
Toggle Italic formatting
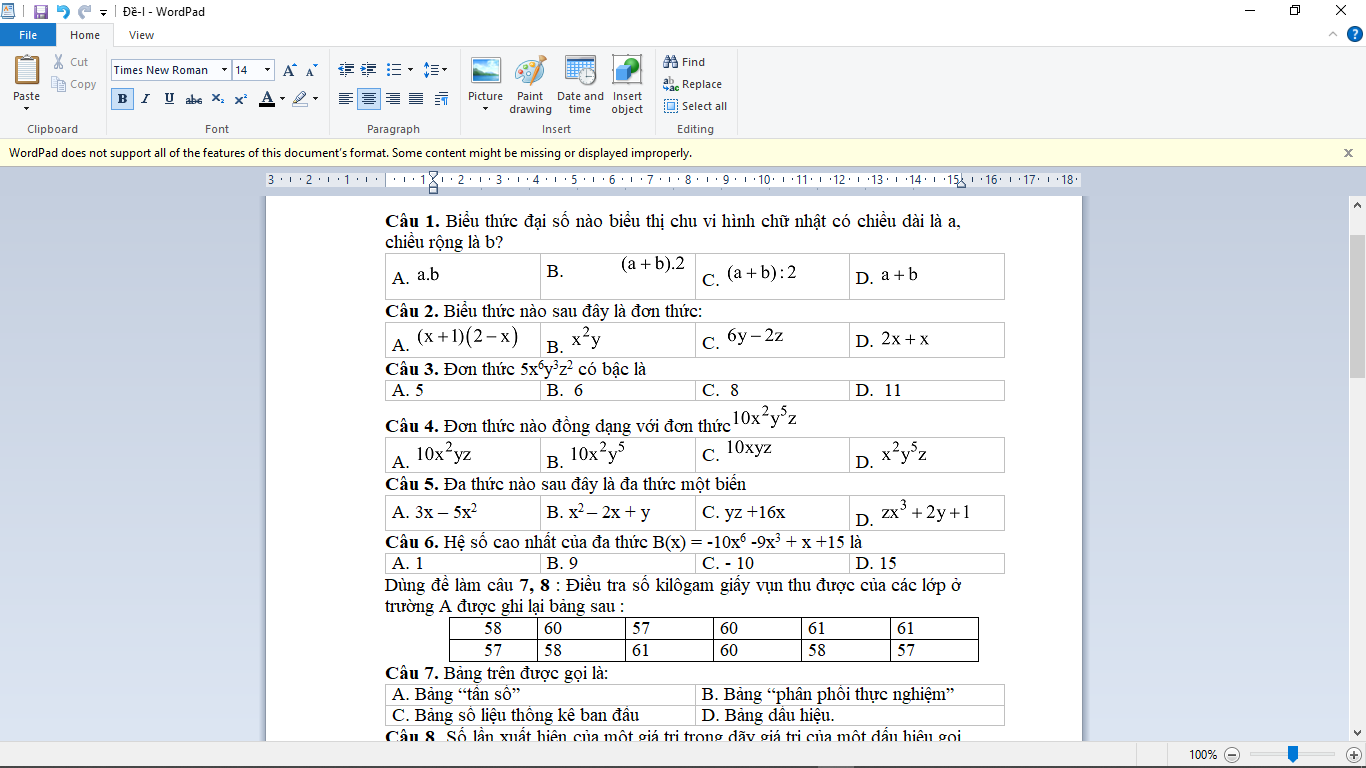pyautogui.click(x=145, y=99)
